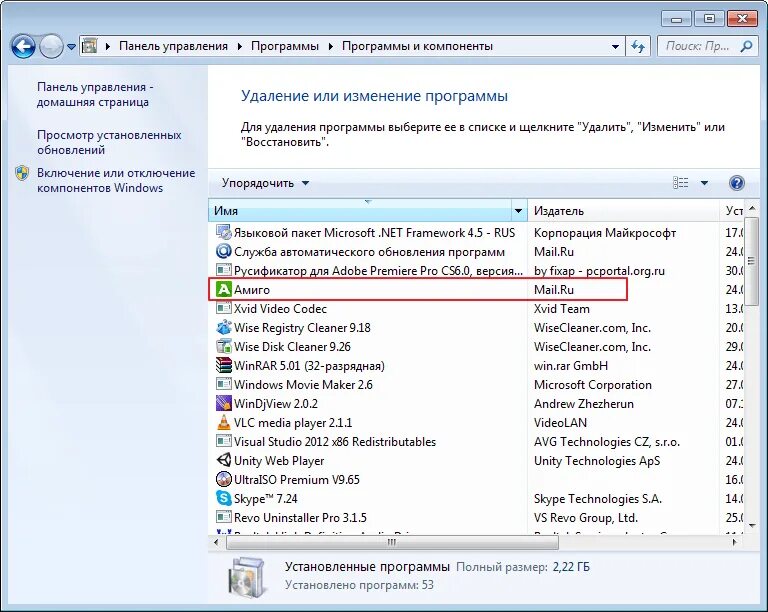This screenshot has height=612, width=768.
Task: Click the shield icon beside Windows components link
Action: pos(22,173)
